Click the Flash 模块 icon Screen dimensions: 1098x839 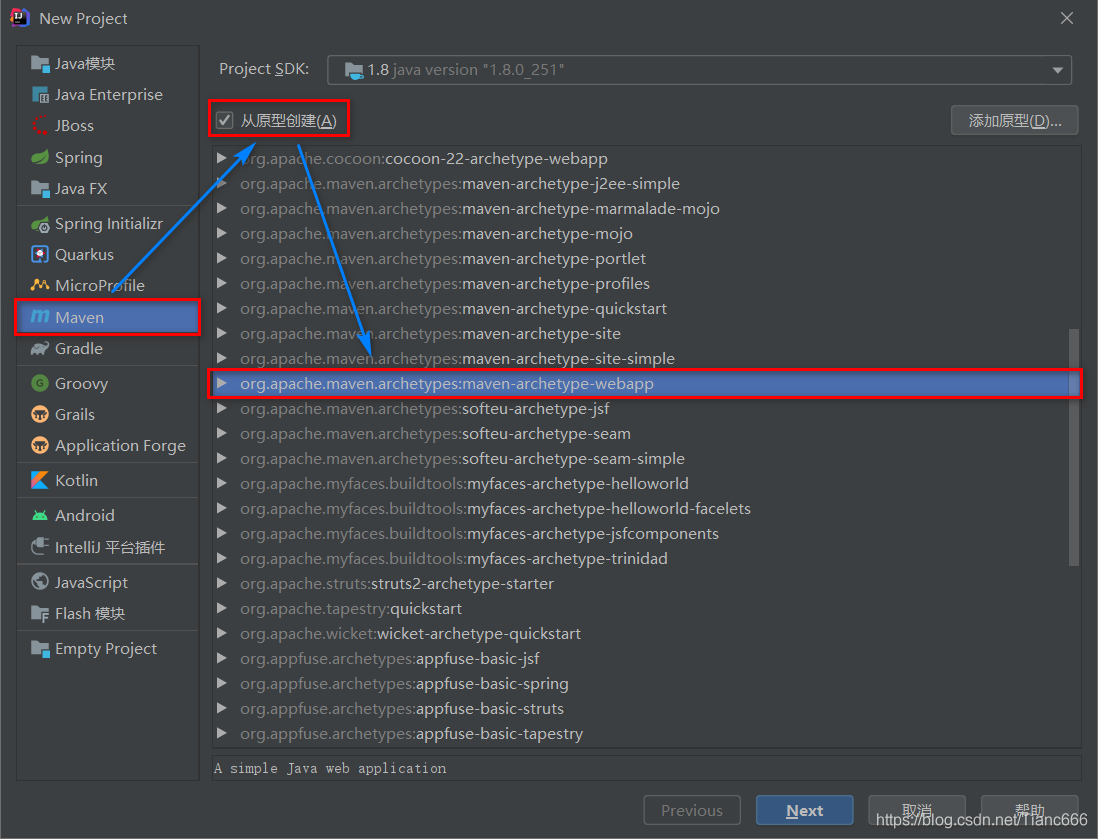pyautogui.click(x=40, y=613)
